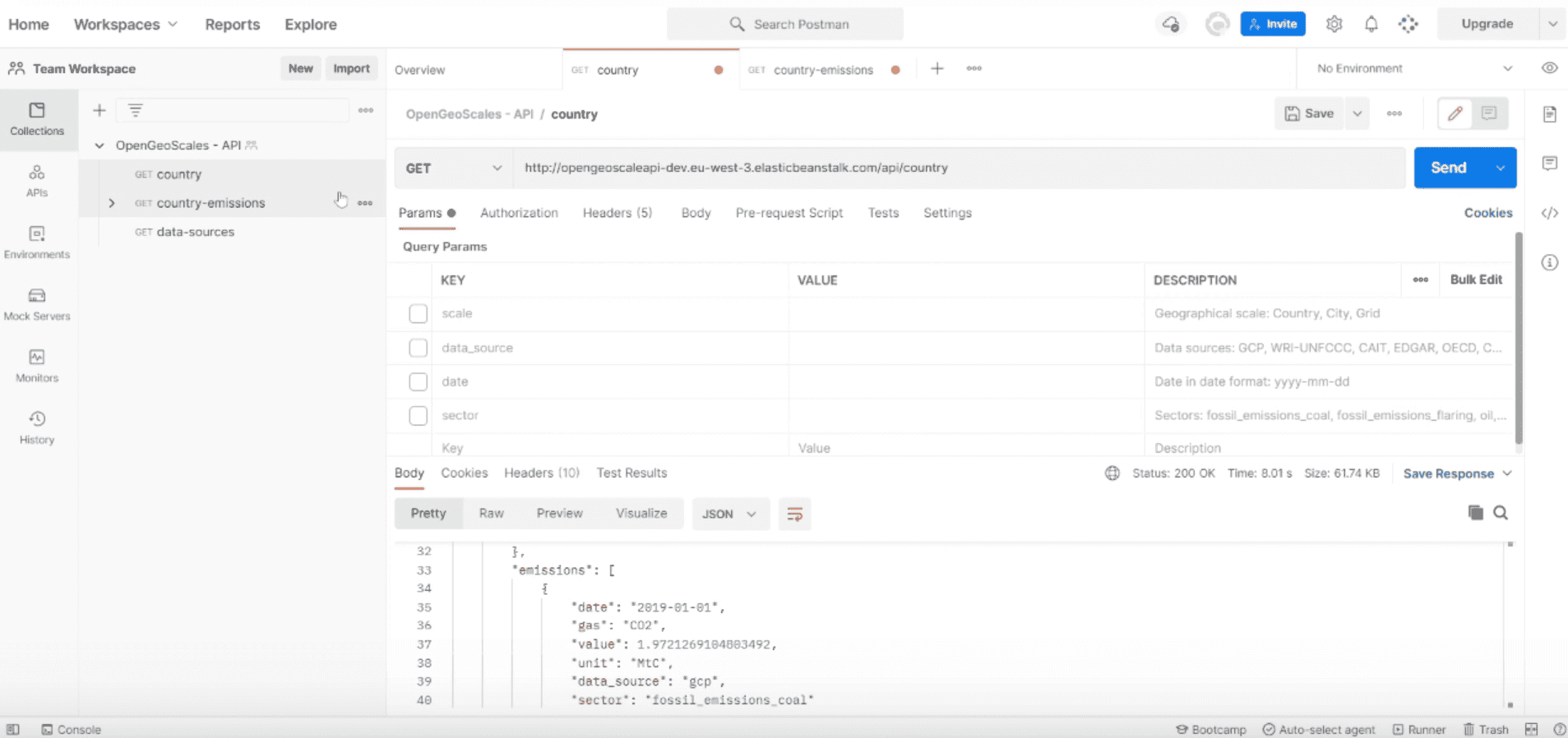Viewport: 1568px width, 738px height.
Task: Check the data_source parameter checkbox
Action: (x=419, y=348)
